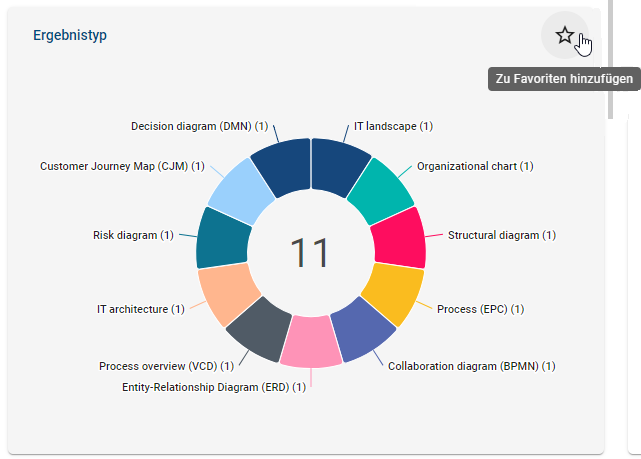Click the Organizational chart (1) label

click(475, 166)
